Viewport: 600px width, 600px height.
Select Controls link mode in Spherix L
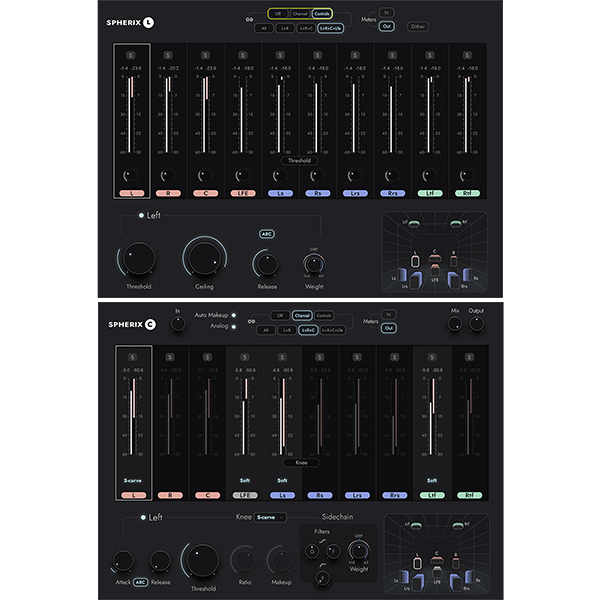pyautogui.click(x=322, y=14)
